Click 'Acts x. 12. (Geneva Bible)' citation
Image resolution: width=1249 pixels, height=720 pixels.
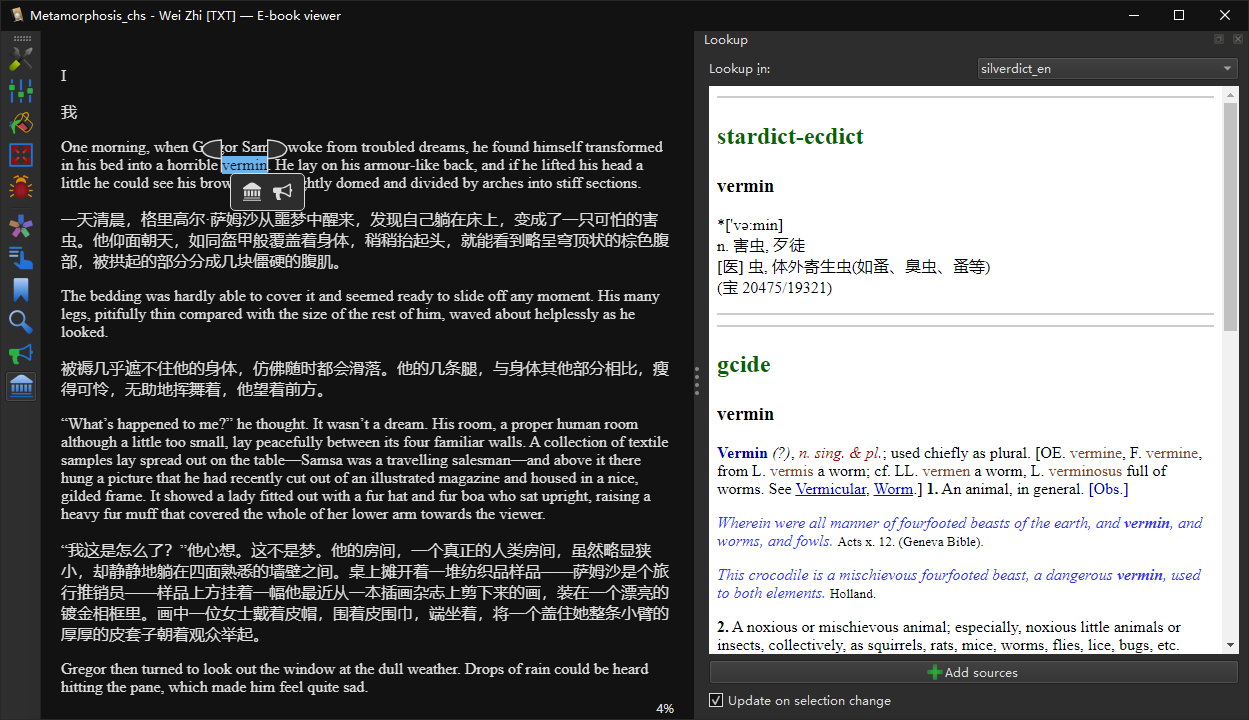pyautogui.click(x=909, y=542)
